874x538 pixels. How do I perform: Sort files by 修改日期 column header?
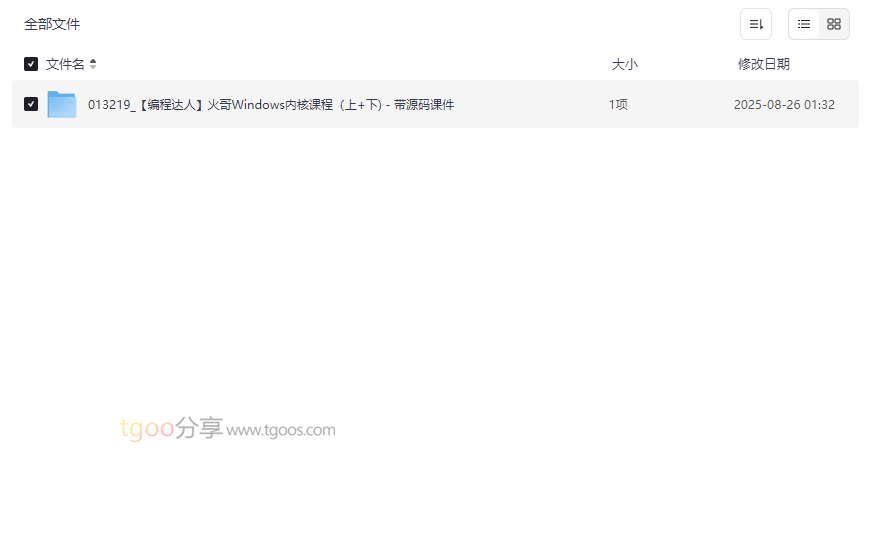click(764, 64)
